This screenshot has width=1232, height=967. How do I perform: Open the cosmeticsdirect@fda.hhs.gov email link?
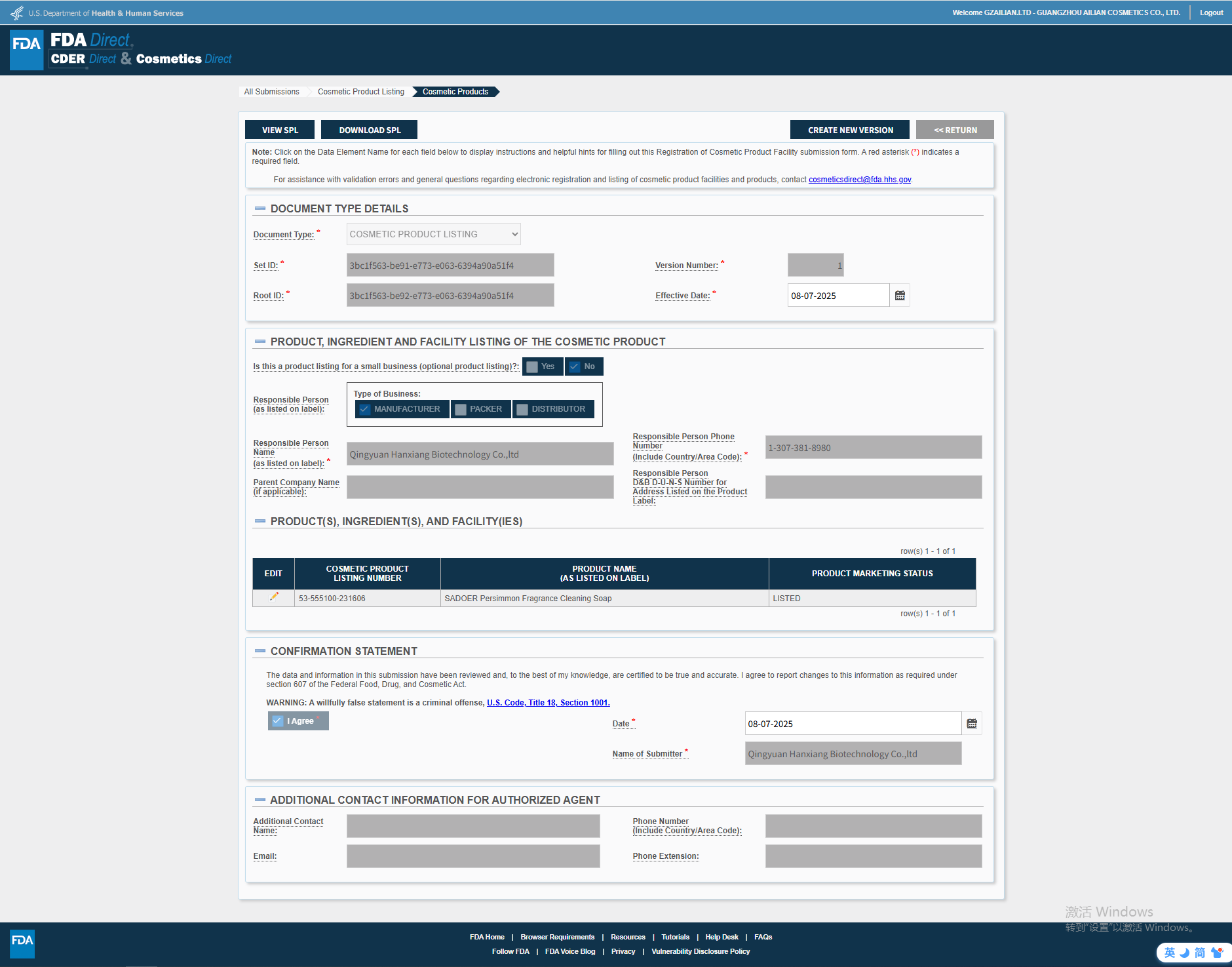pos(859,180)
